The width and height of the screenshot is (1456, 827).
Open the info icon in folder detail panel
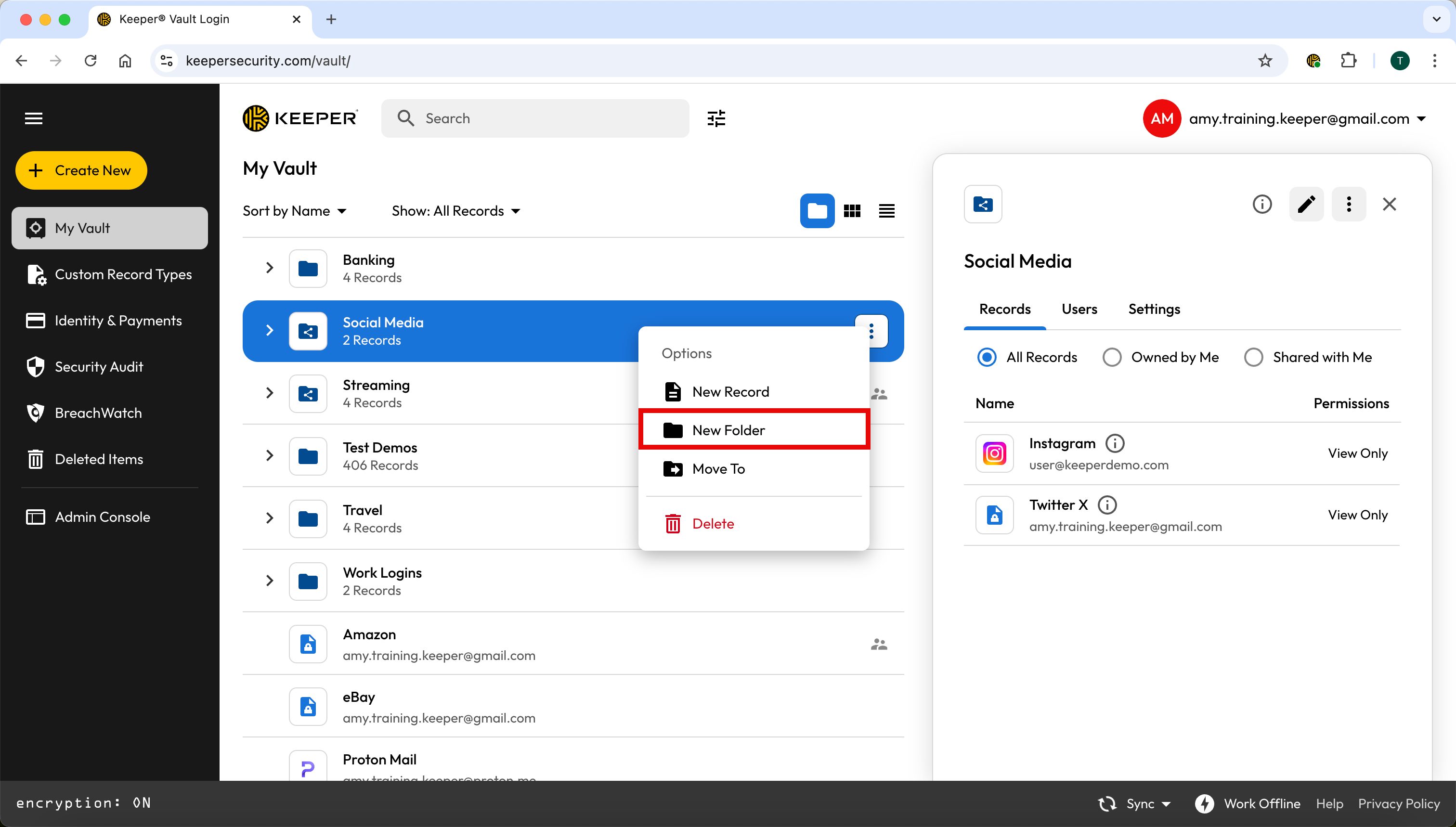coord(1261,204)
